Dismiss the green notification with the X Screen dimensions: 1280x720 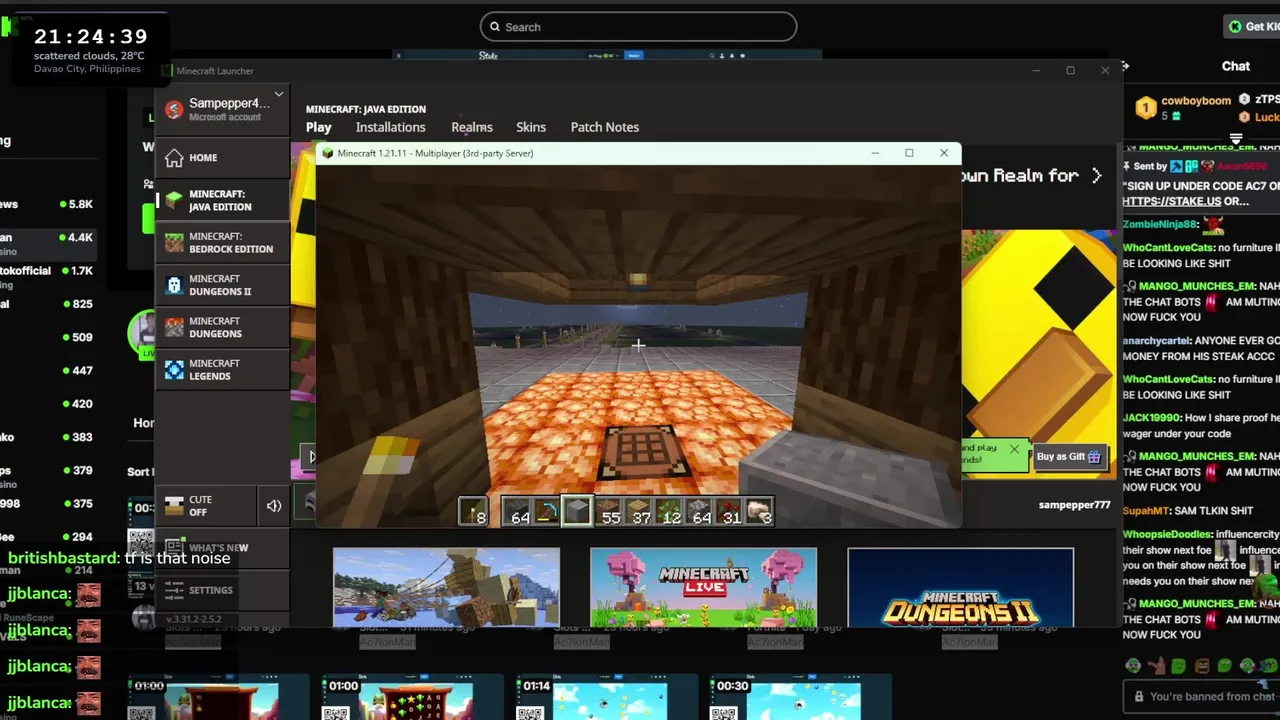click(1014, 449)
